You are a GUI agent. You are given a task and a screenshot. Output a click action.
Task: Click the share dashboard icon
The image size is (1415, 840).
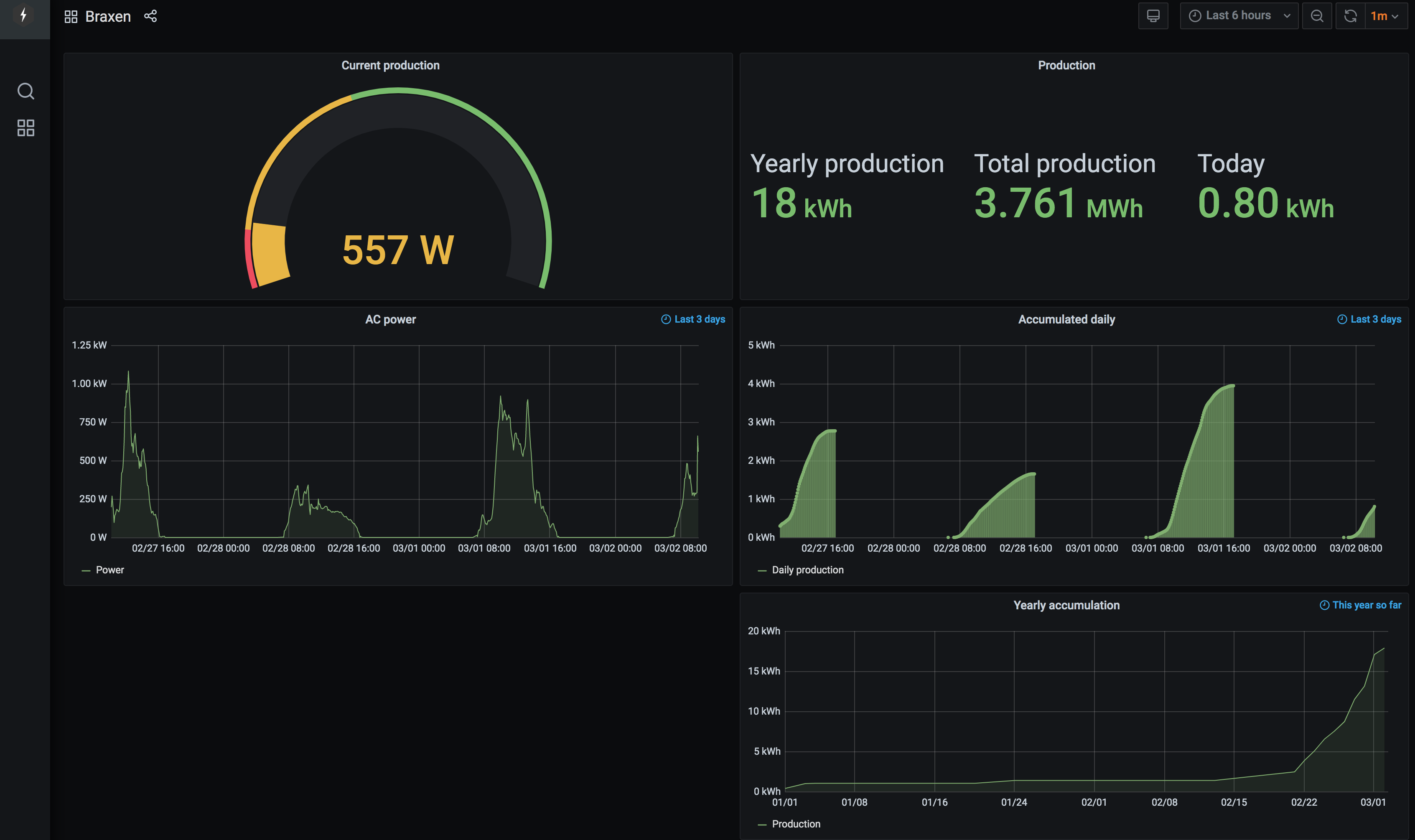(x=150, y=16)
